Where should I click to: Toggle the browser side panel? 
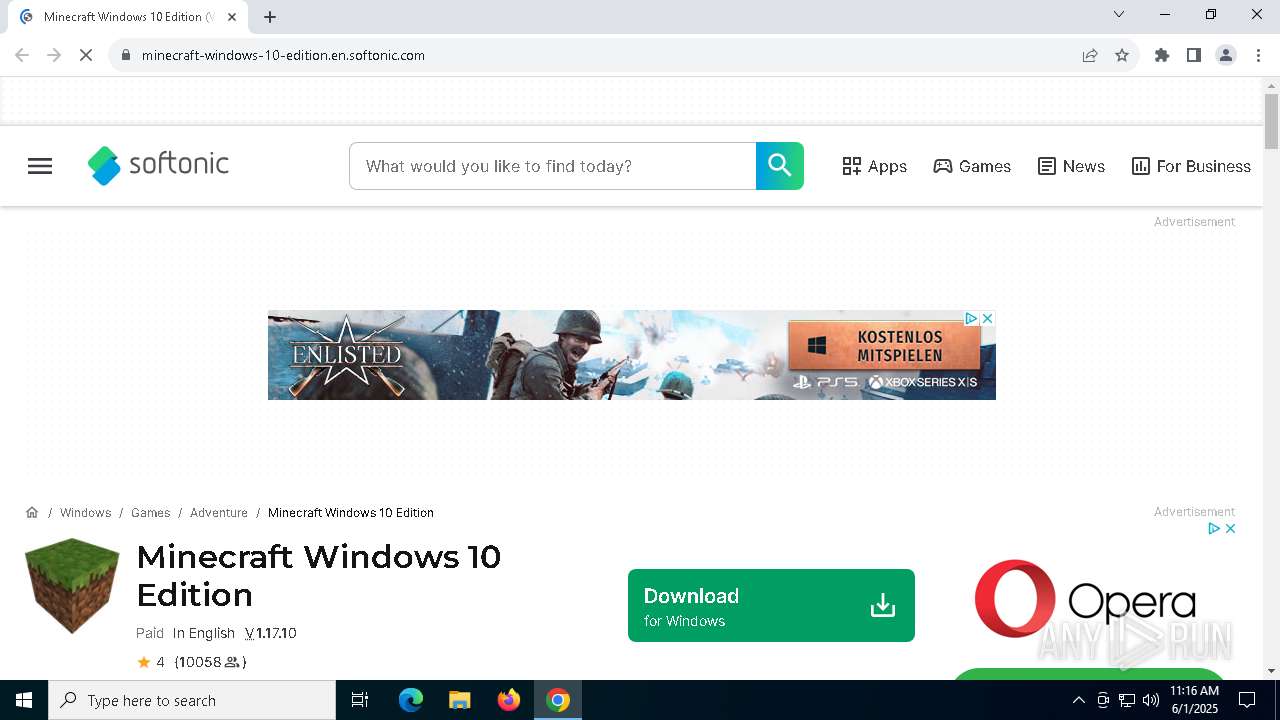pos(1194,55)
